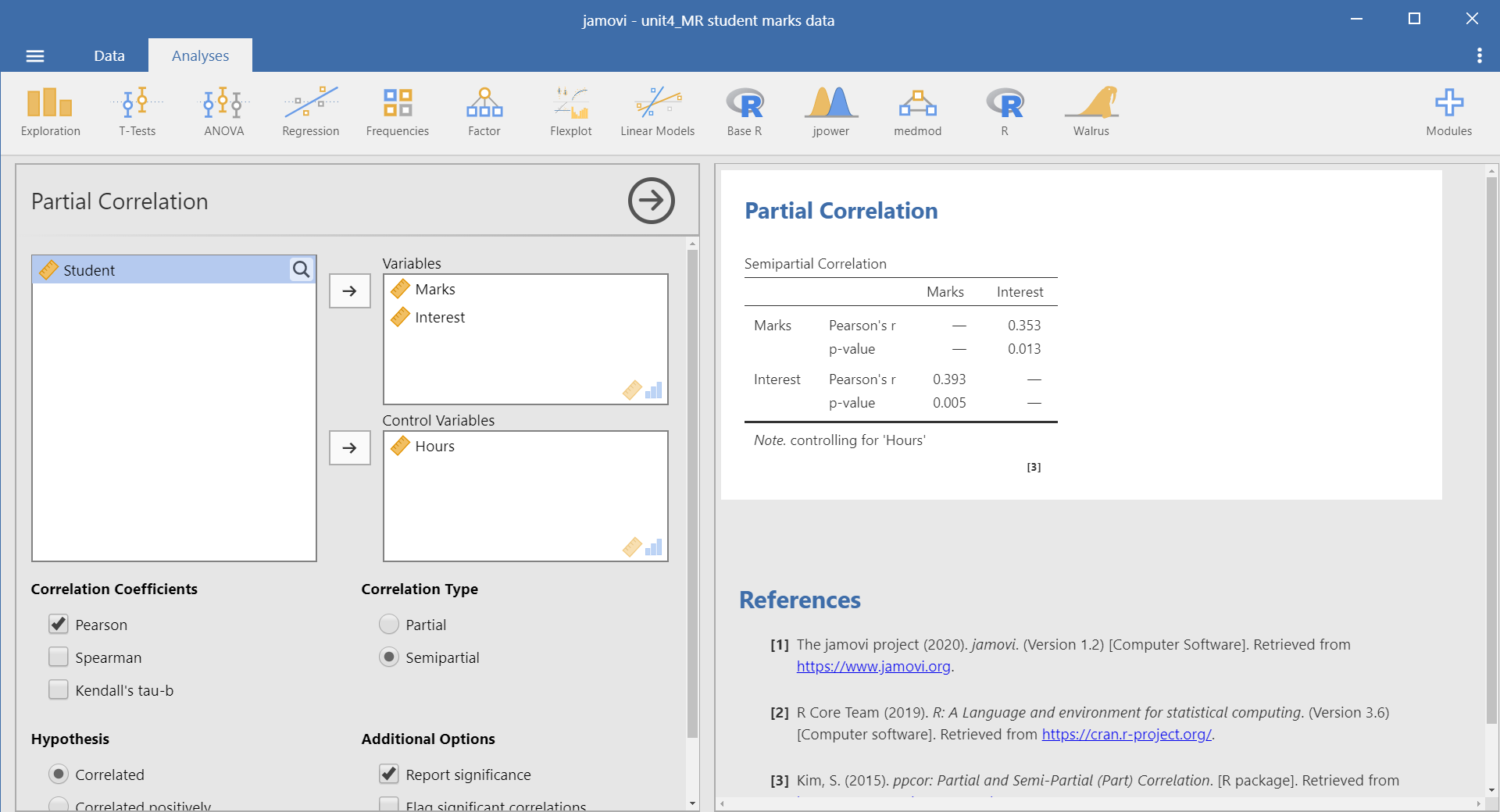This screenshot has height=812, width=1500.
Task: Open the Factor analyses menu
Action: (484, 112)
